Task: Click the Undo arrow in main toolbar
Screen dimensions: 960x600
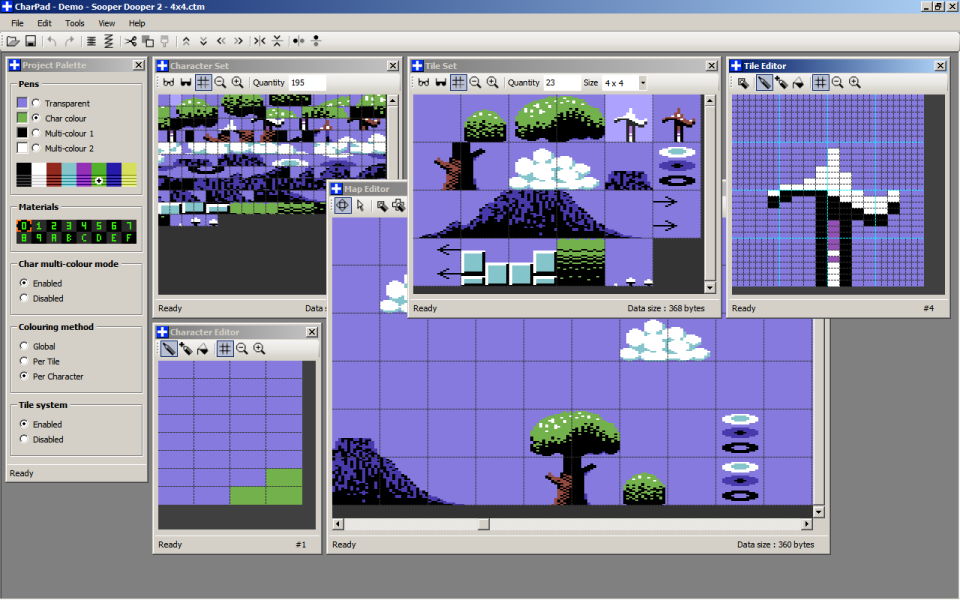Action: [x=52, y=41]
